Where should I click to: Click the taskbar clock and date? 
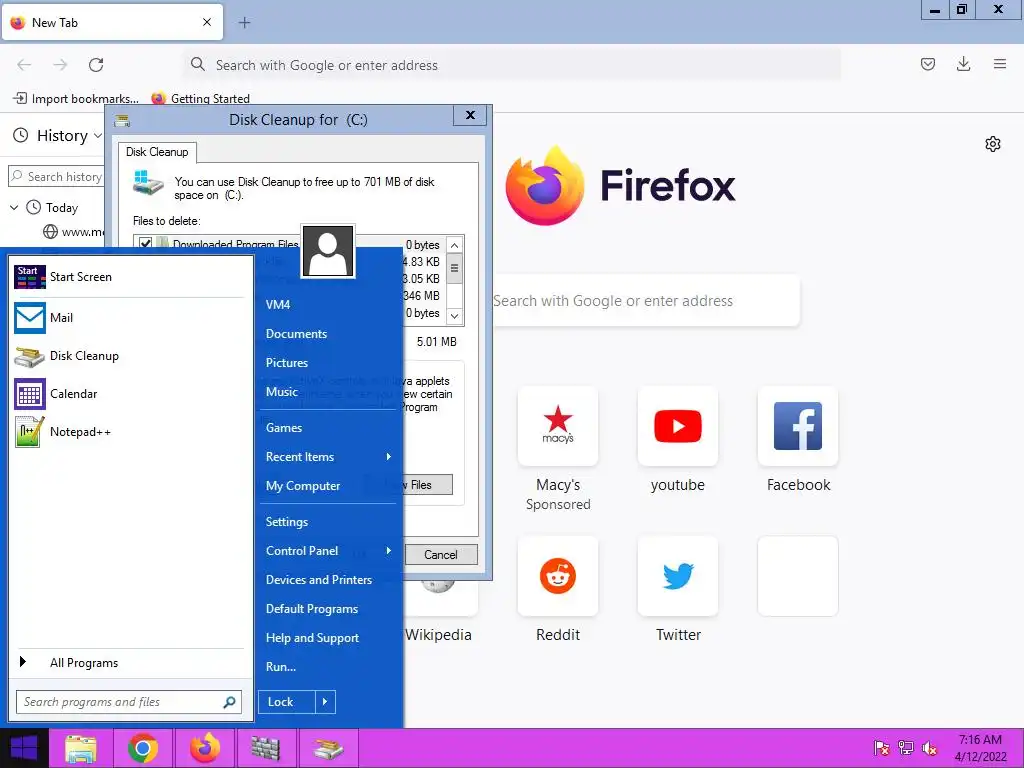point(980,748)
